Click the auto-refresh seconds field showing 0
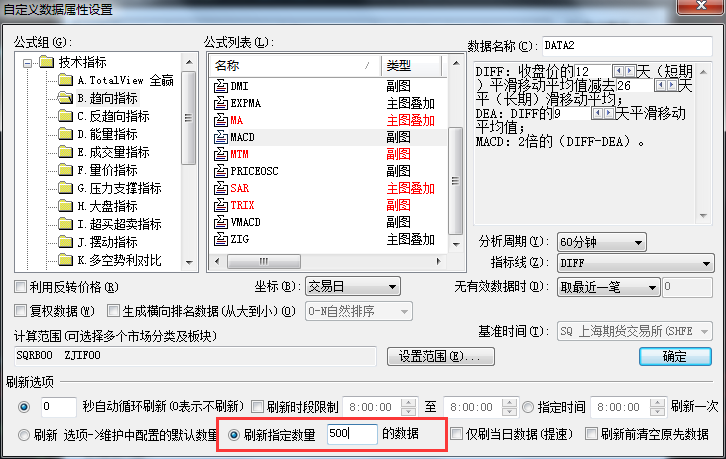This screenshot has height=459, width=726. (x=59, y=407)
